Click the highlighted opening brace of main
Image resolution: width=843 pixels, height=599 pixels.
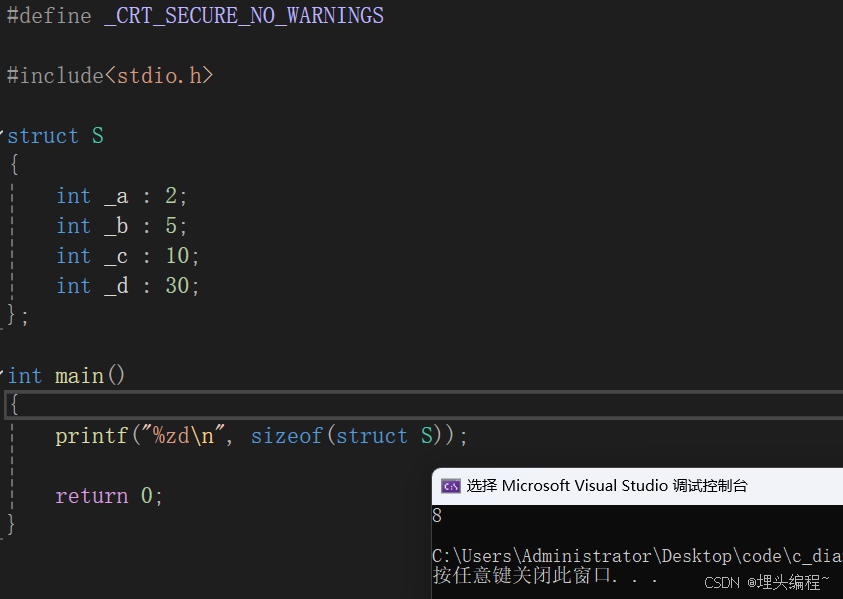15,405
